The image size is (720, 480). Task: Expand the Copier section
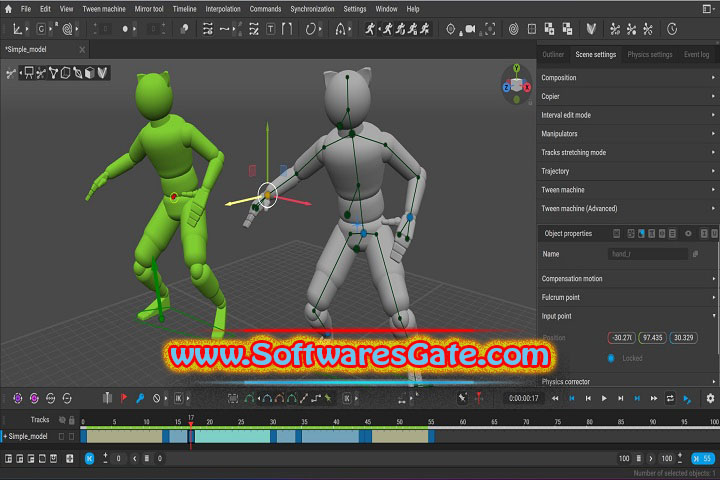point(626,96)
